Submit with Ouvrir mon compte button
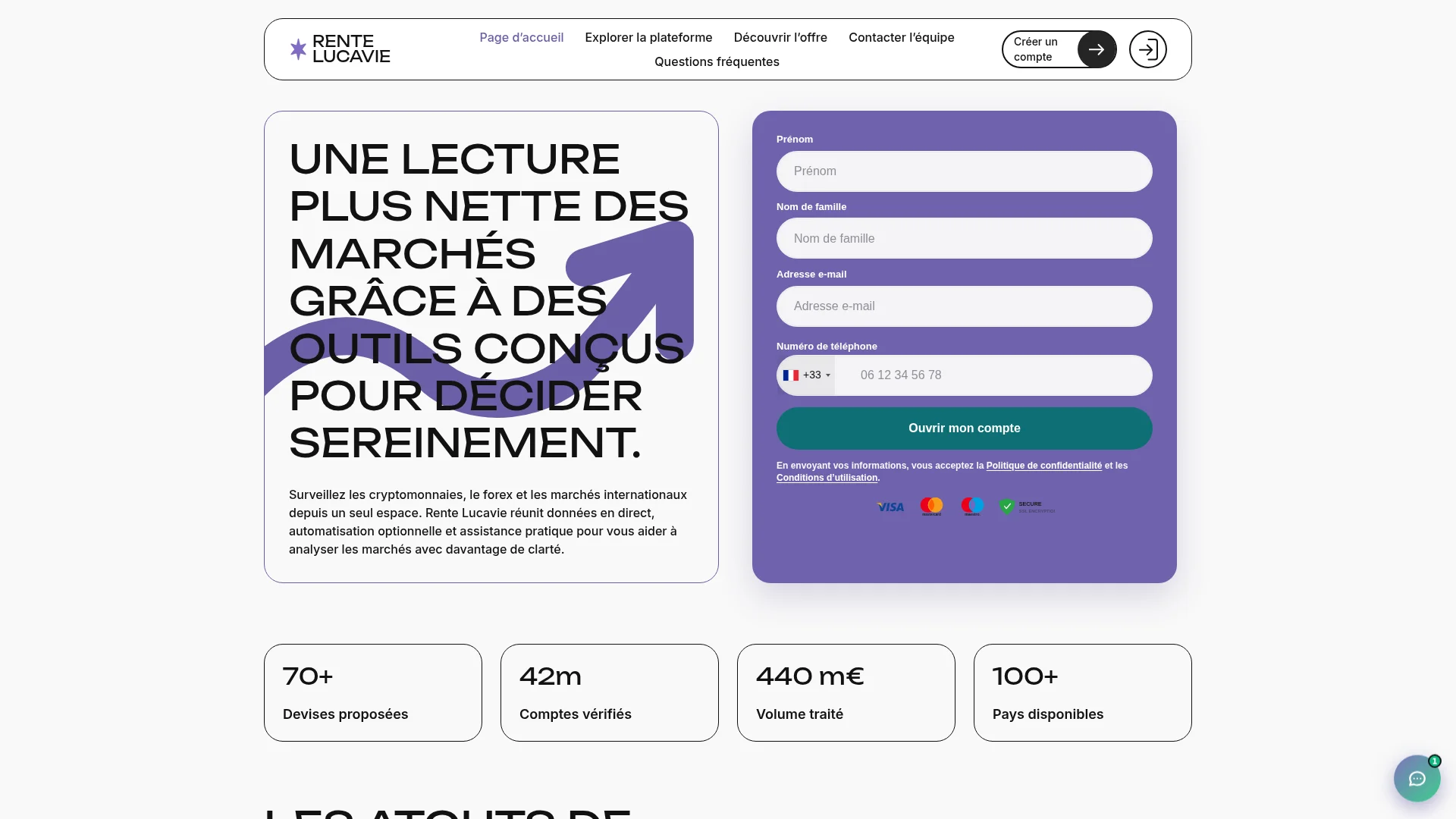 click(964, 428)
